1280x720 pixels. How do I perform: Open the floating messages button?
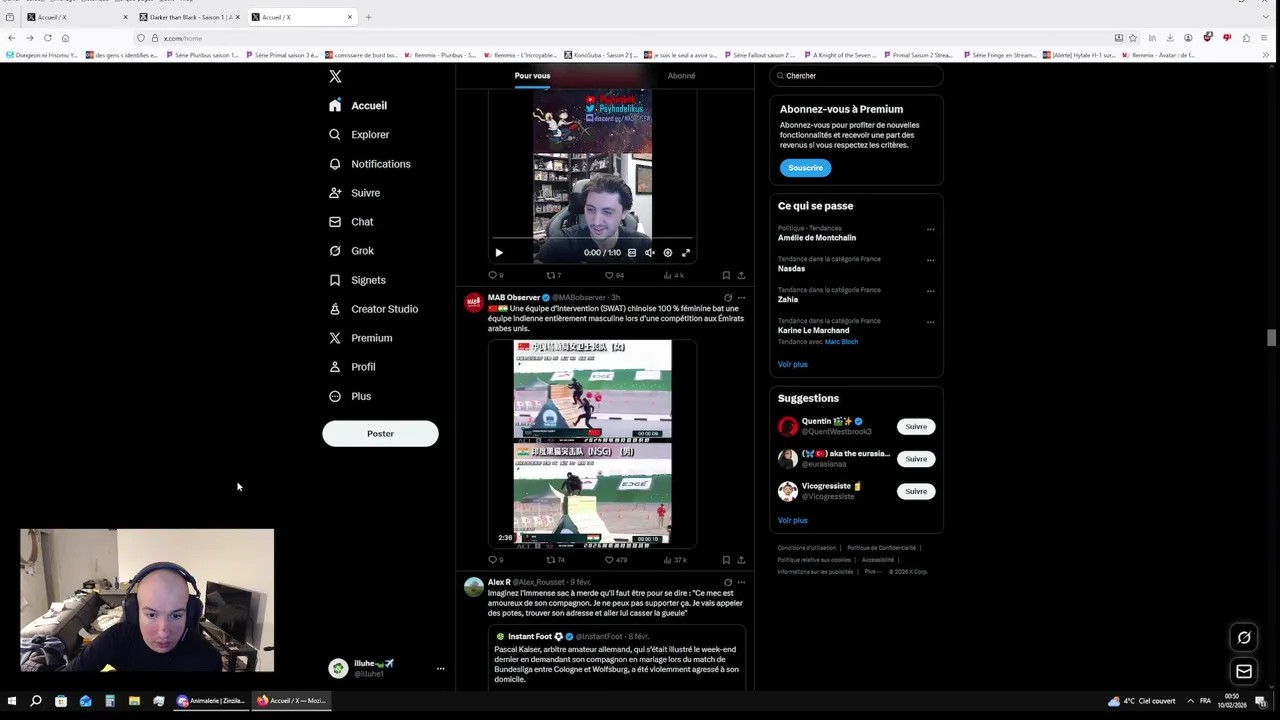1244,671
